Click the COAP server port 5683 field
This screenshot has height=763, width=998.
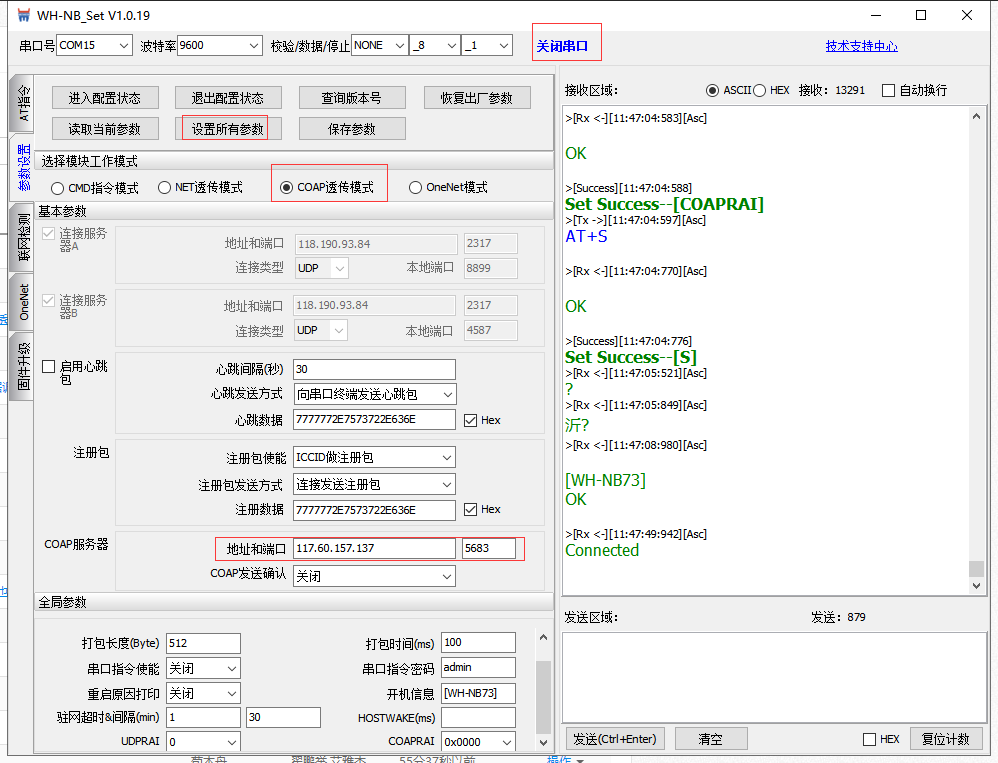489,549
